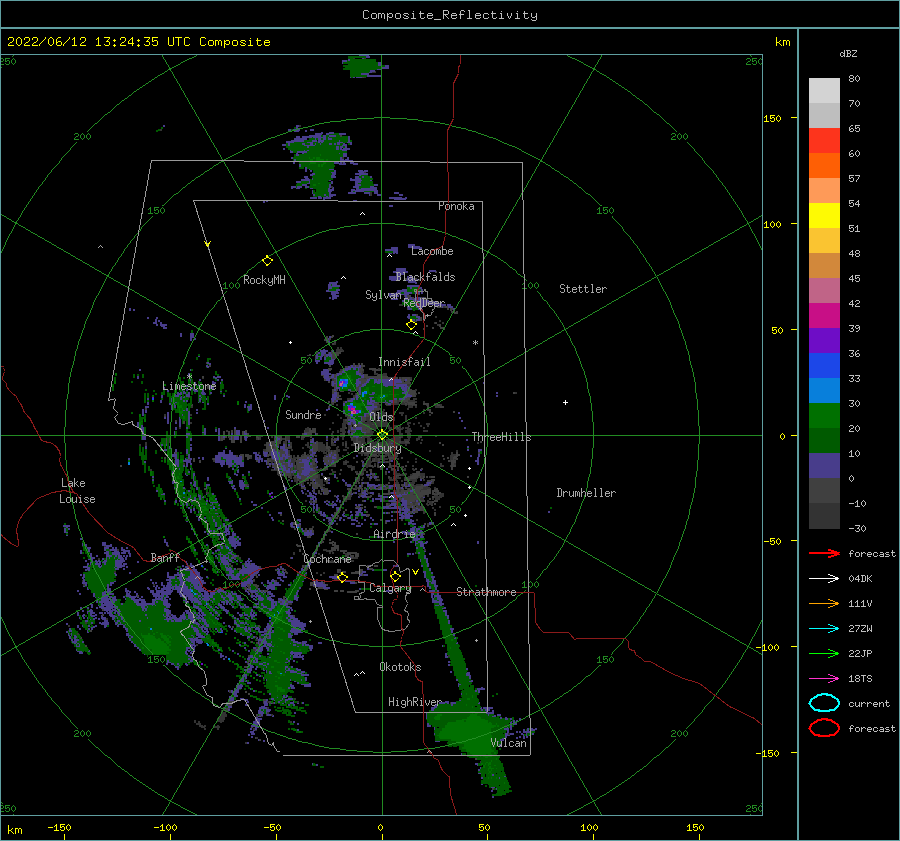Screen dimensions: 900x841
Task: Click the Lake Louise label
Action: 77,491
